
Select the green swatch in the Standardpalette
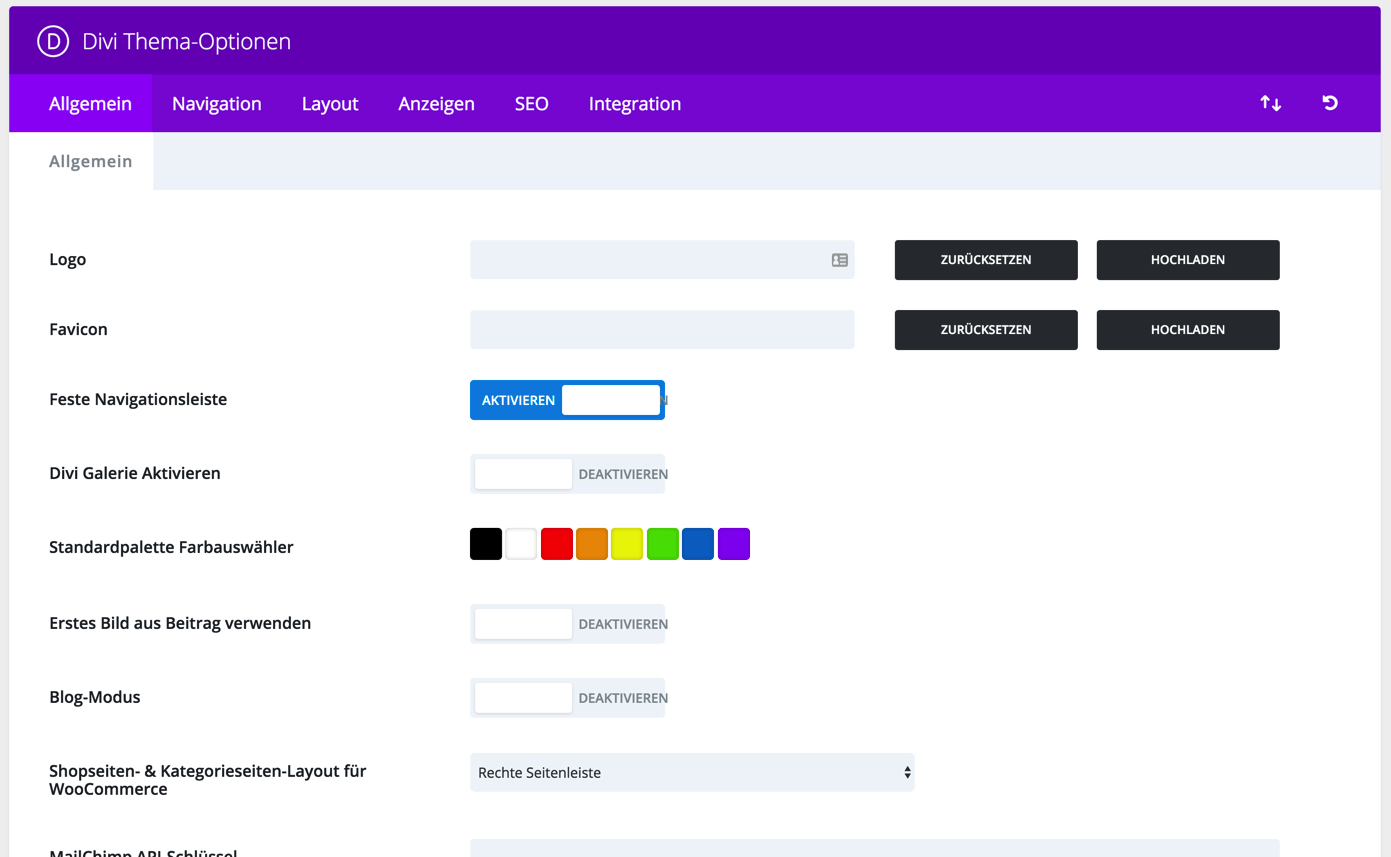click(x=663, y=543)
